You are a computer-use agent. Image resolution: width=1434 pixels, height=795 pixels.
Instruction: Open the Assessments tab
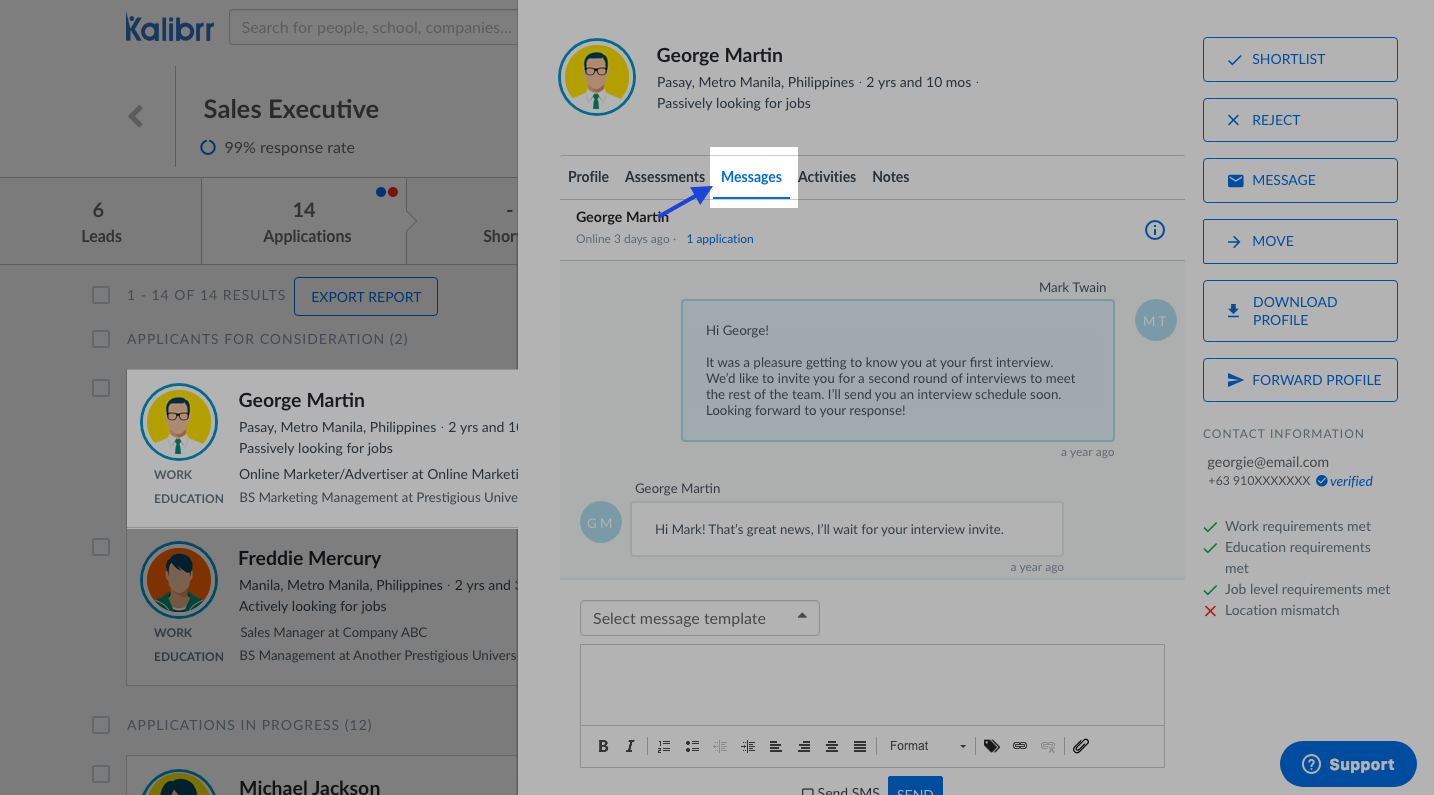pyautogui.click(x=664, y=177)
